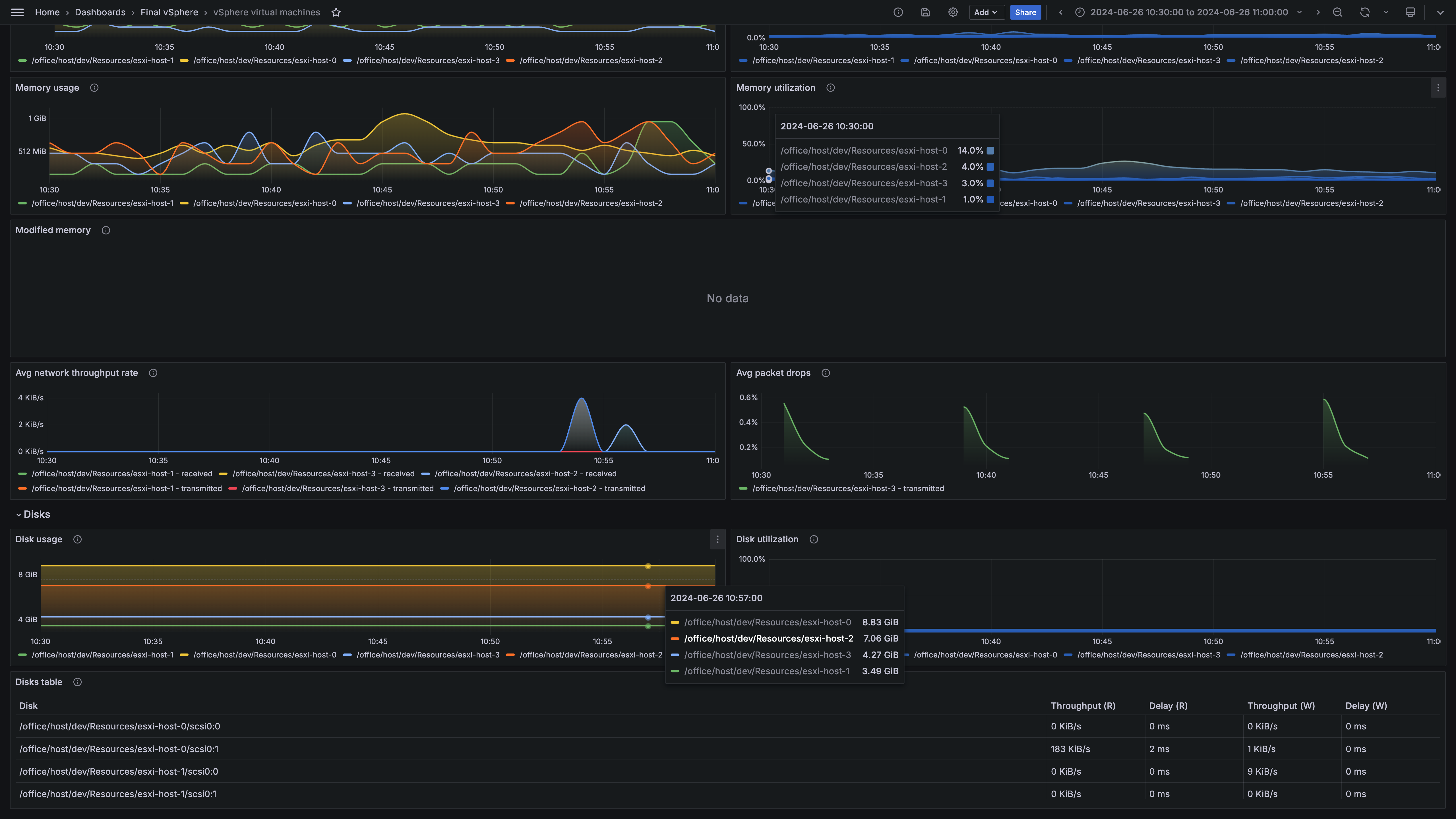The image size is (1456, 819).
Task: Open Final vSphere breadcrumb folder
Action: tap(169, 13)
